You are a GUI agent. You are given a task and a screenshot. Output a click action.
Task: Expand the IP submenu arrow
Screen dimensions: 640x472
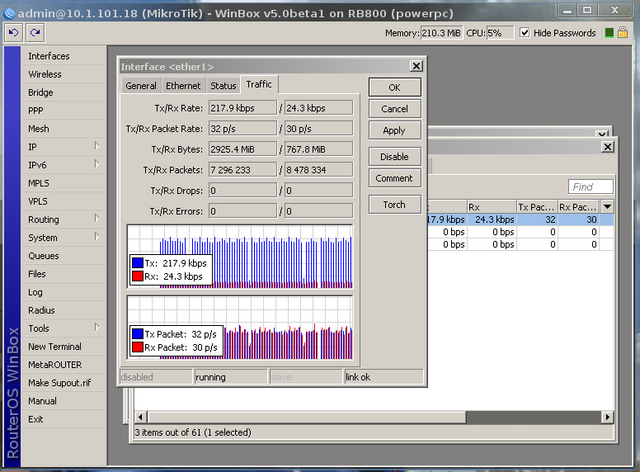[97, 146]
